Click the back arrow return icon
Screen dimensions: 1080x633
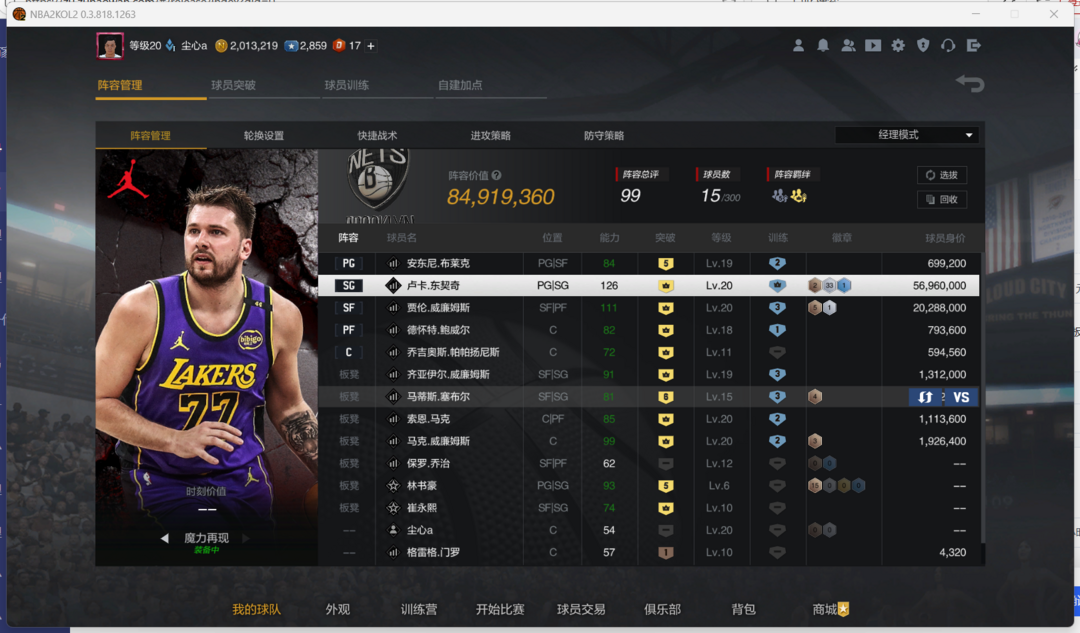coord(970,84)
